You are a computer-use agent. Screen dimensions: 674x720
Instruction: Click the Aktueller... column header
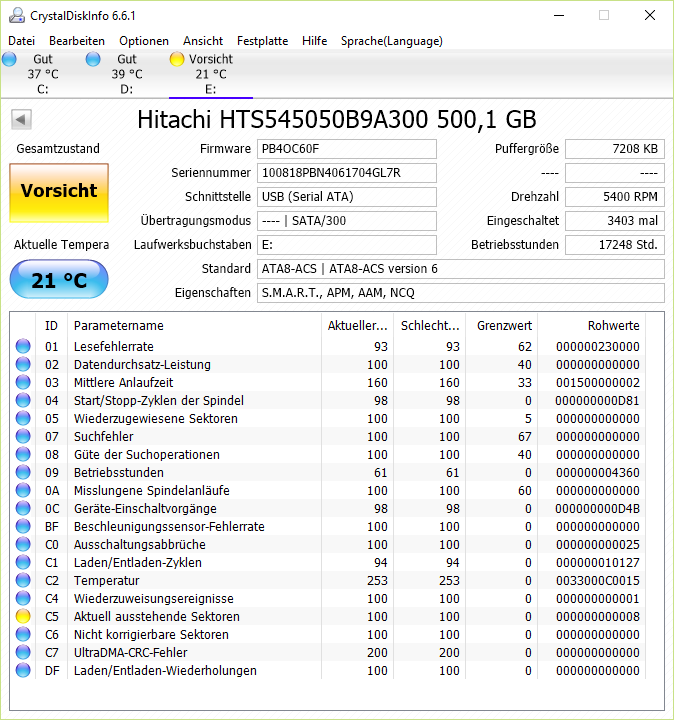[357, 326]
